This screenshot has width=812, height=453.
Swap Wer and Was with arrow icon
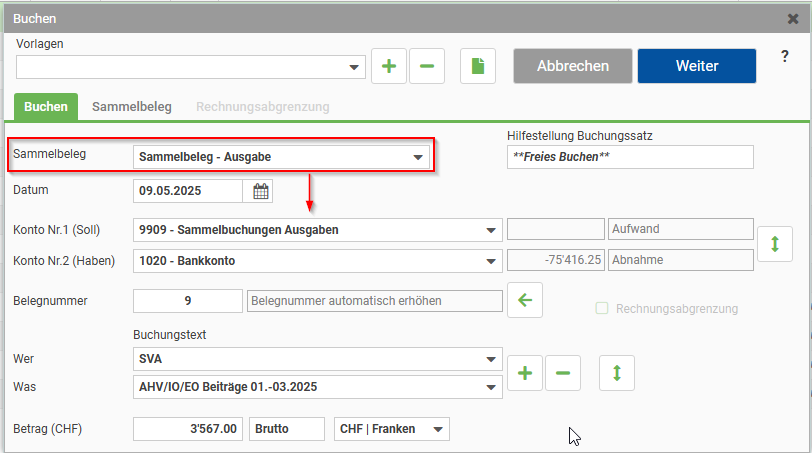[x=617, y=373]
